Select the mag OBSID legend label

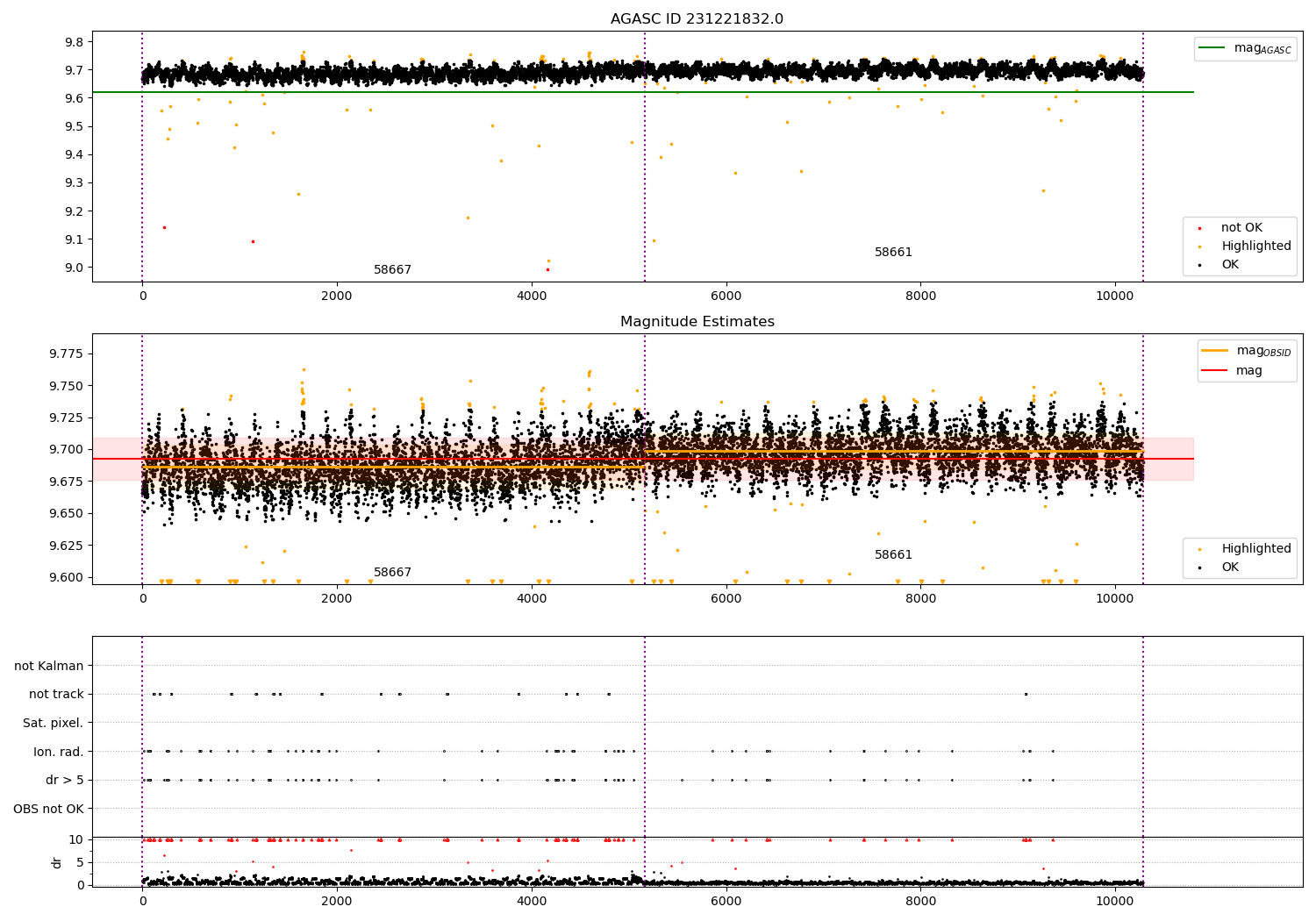pos(1264,351)
